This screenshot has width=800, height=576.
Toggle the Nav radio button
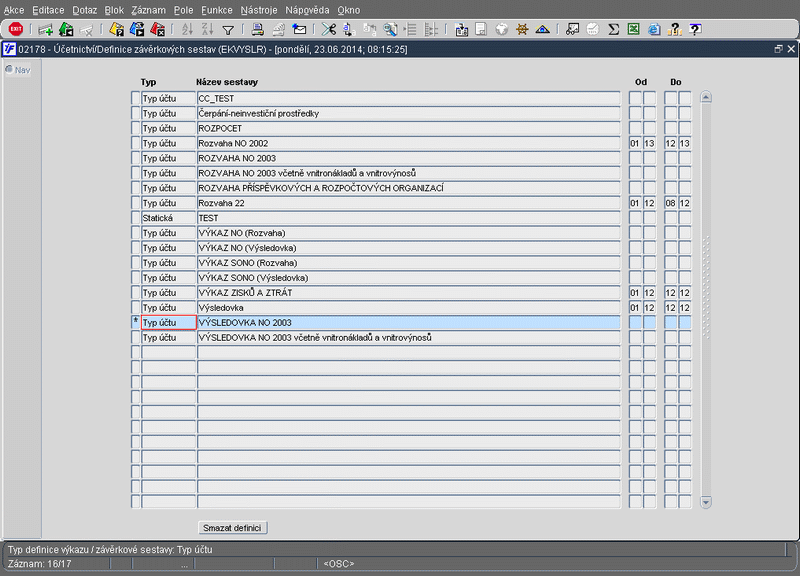[9, 69]
